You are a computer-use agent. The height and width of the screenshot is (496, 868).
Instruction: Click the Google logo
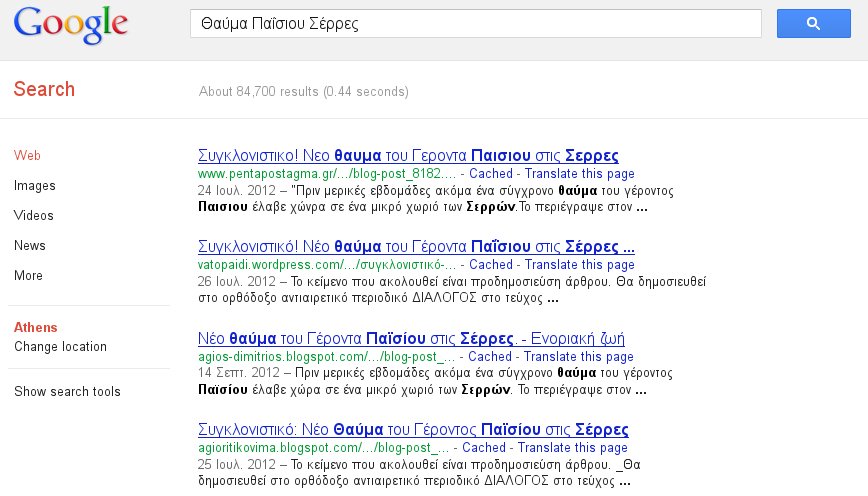pyautogui.click(x=71, y=25)
